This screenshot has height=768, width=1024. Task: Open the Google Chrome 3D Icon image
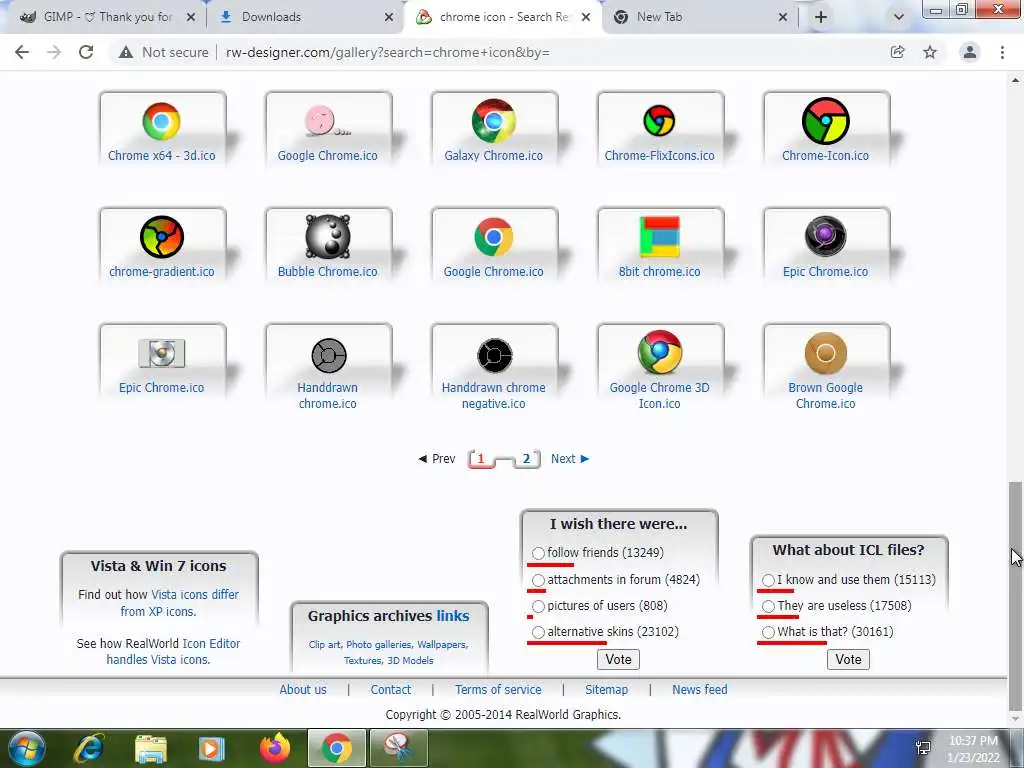(x=660, y=353)
